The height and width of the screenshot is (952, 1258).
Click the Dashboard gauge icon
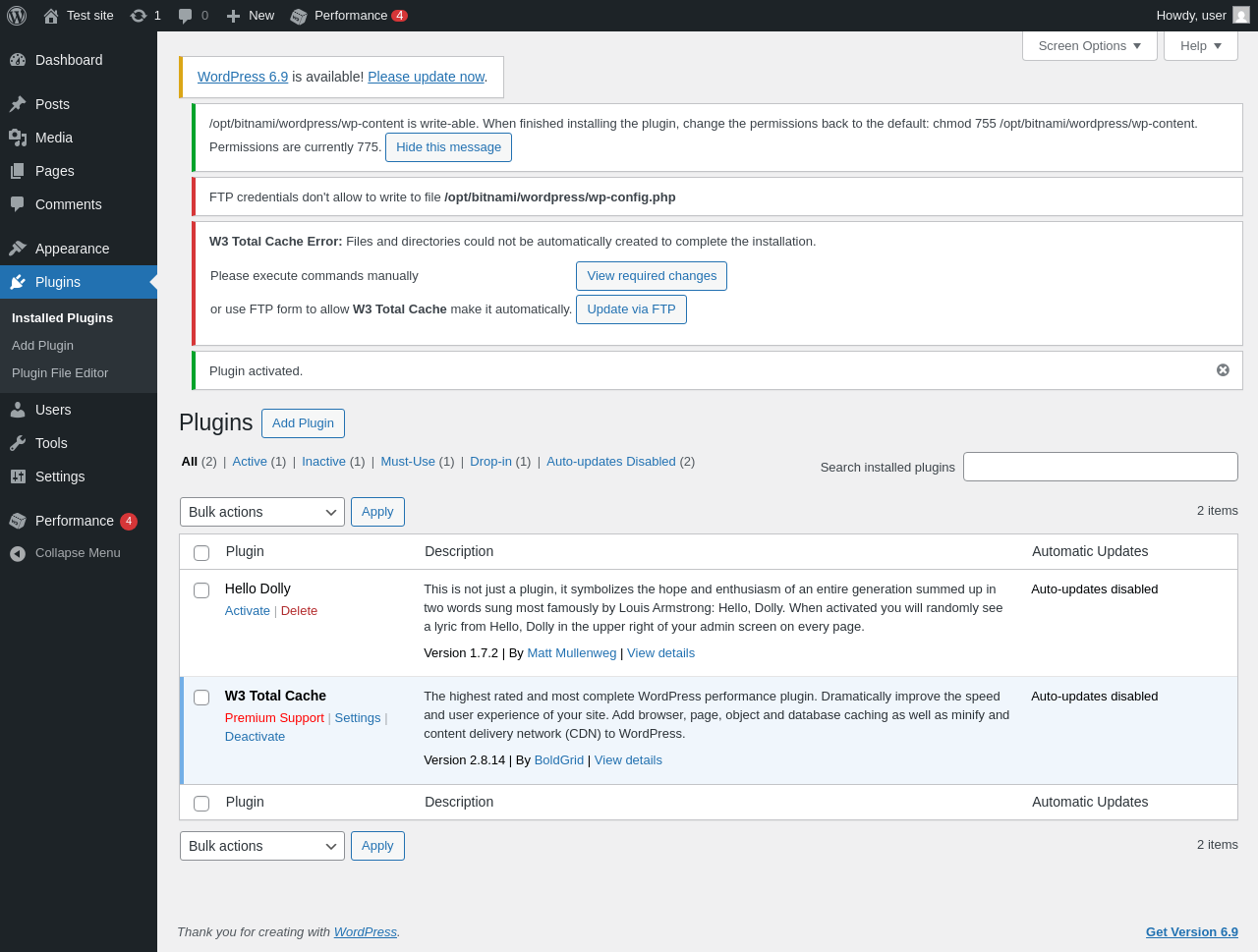18,60
